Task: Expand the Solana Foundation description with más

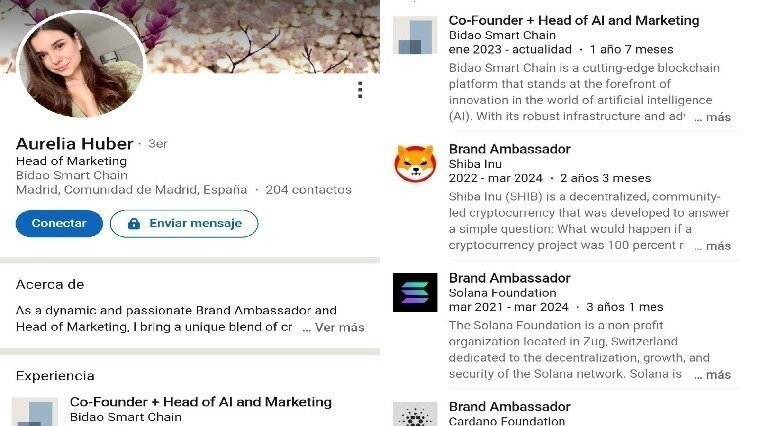Action: [x=718, y=375]
